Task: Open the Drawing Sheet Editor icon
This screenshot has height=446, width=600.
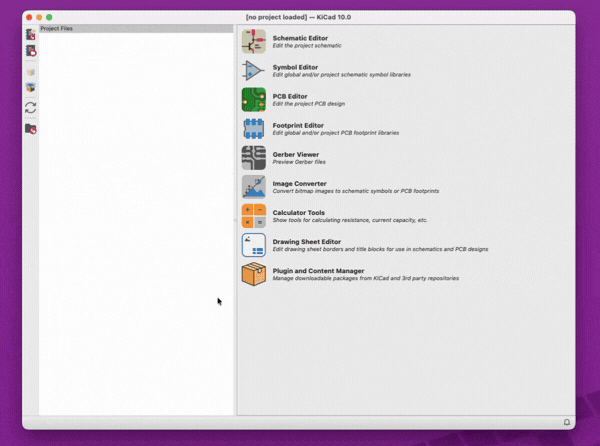Action: (254, 245)
